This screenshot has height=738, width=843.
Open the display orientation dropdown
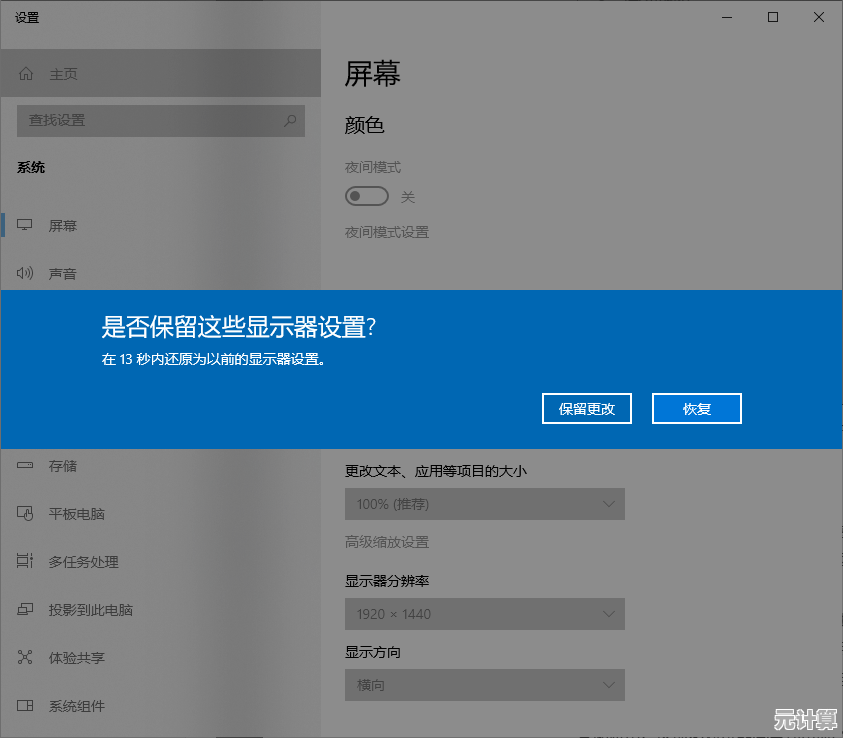[484, 685]
